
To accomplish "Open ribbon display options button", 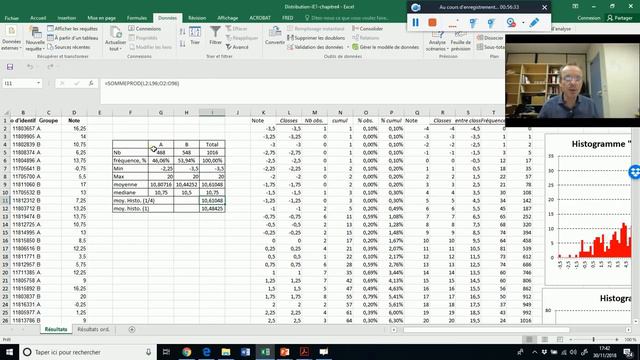I will pyautogui.click(x=575, y=6).
